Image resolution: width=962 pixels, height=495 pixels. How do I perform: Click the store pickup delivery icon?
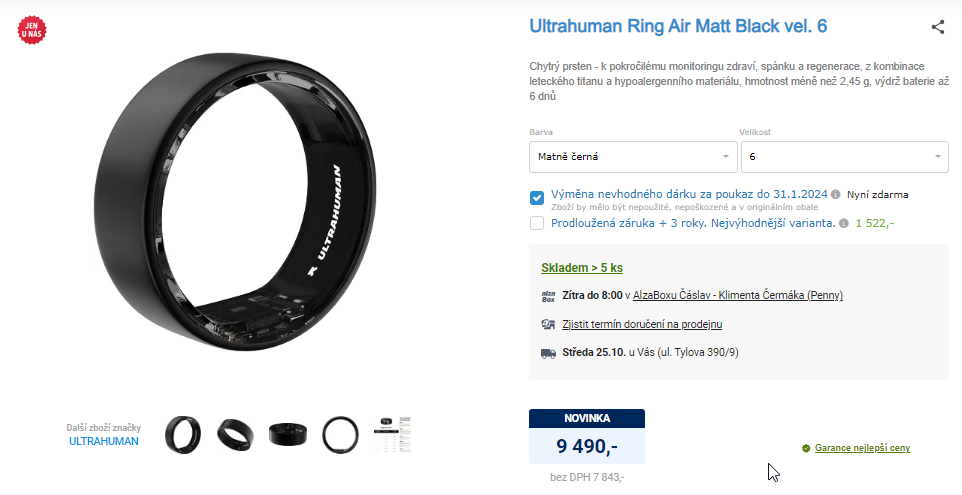pyautogui.click(x=548, y=324)
